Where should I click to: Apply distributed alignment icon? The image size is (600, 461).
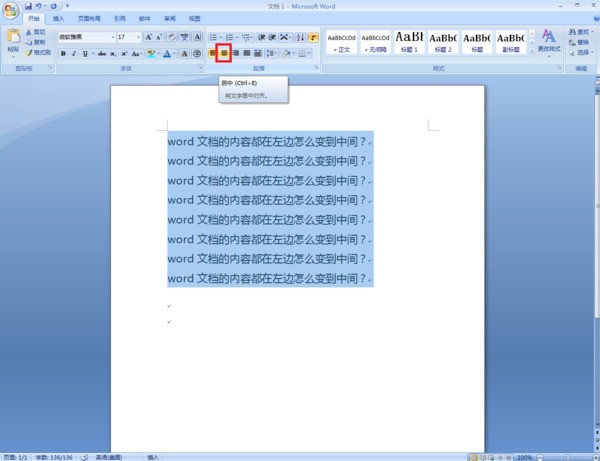pyautogui.click(x=258, y=53)
